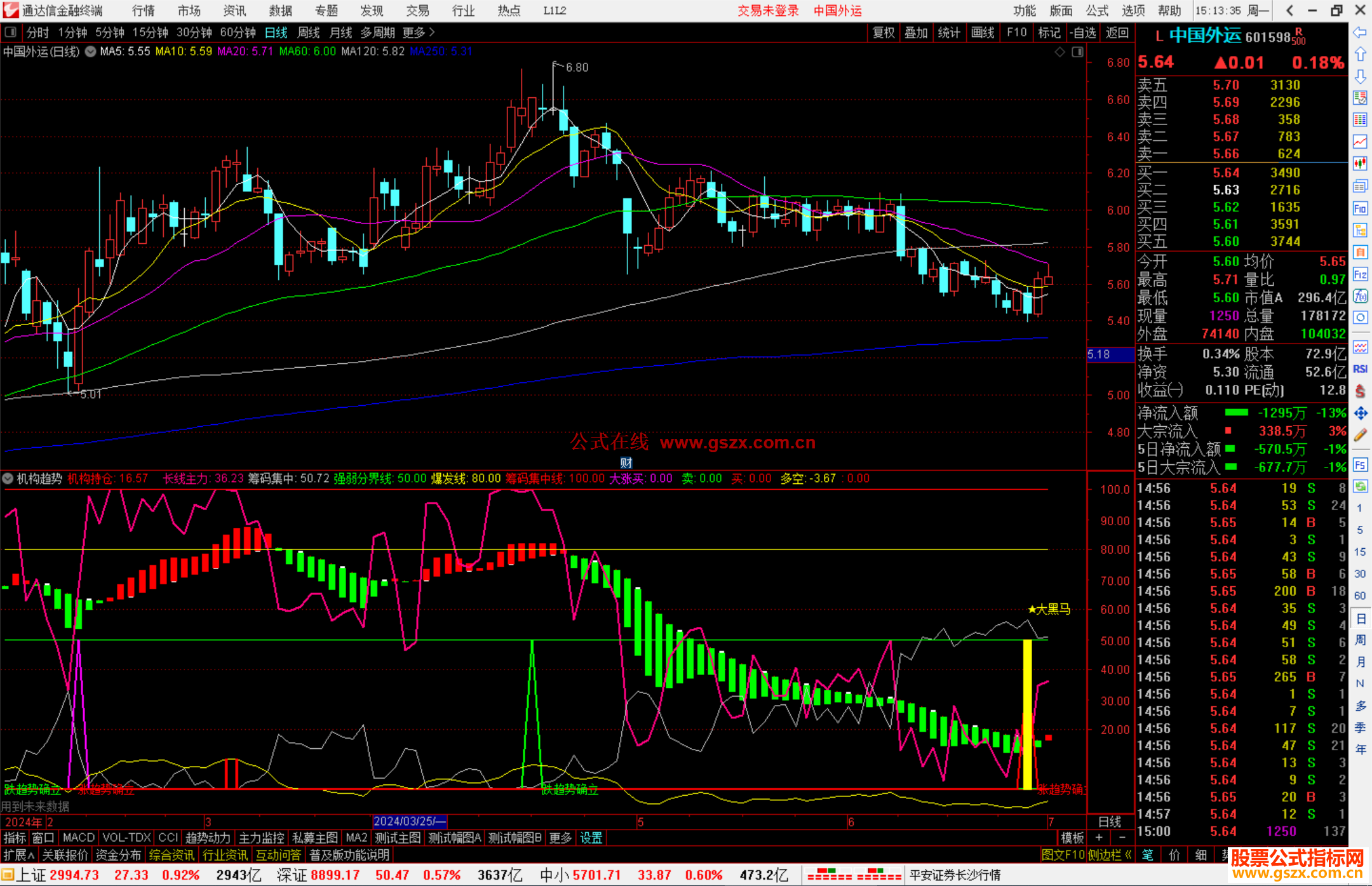Click the candlestick chart sidebar icon
The width and height of the screenshot is (1372, 886).
(1360, 163)
